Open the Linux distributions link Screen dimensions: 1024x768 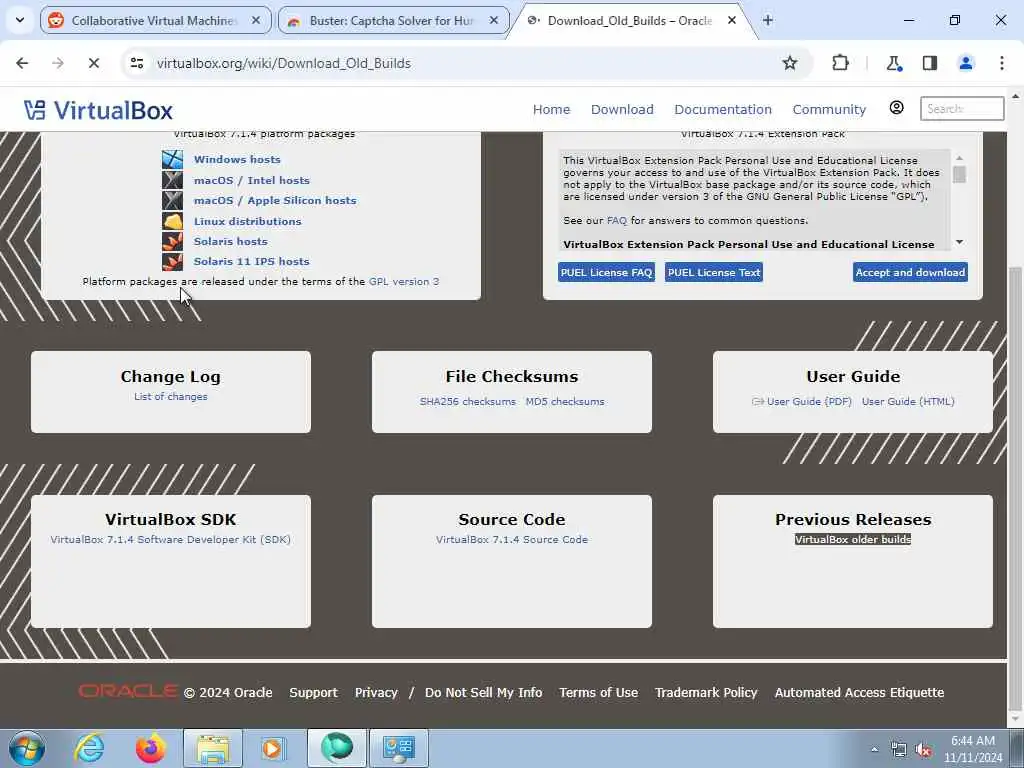click(248, 221)
